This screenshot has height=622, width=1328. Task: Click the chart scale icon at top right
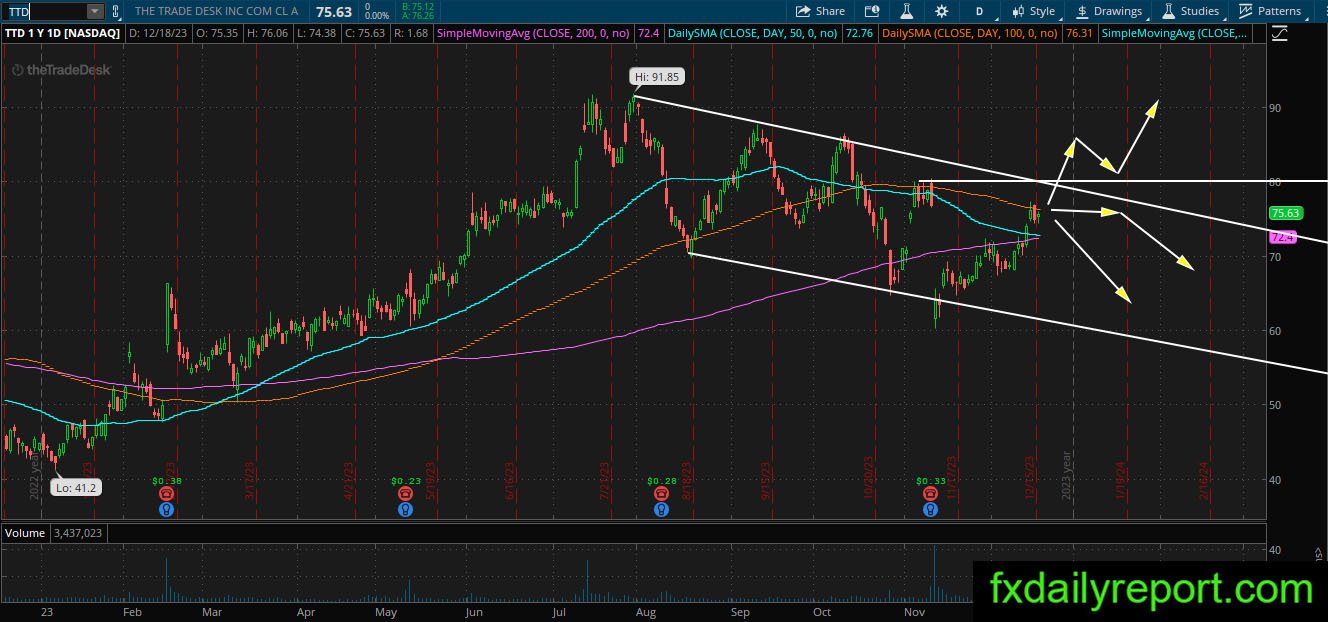1280,33
